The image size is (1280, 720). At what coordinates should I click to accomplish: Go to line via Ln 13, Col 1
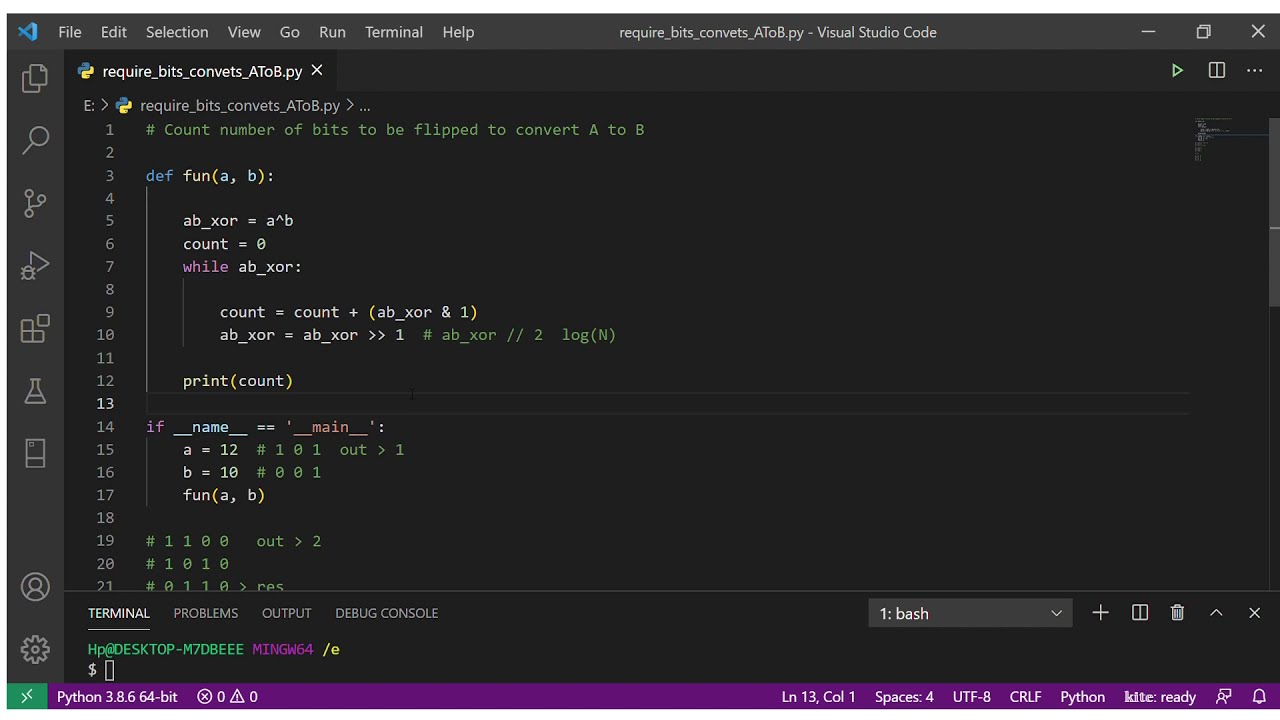click(818, 697)
